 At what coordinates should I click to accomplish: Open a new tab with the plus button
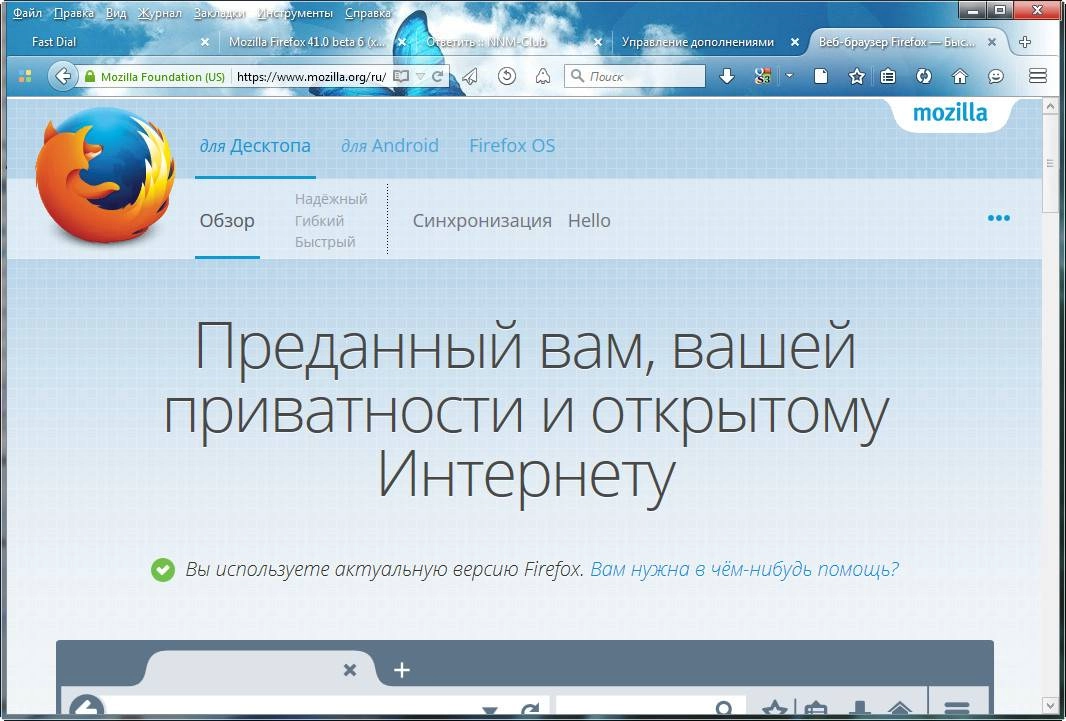tap(1025, 42)
